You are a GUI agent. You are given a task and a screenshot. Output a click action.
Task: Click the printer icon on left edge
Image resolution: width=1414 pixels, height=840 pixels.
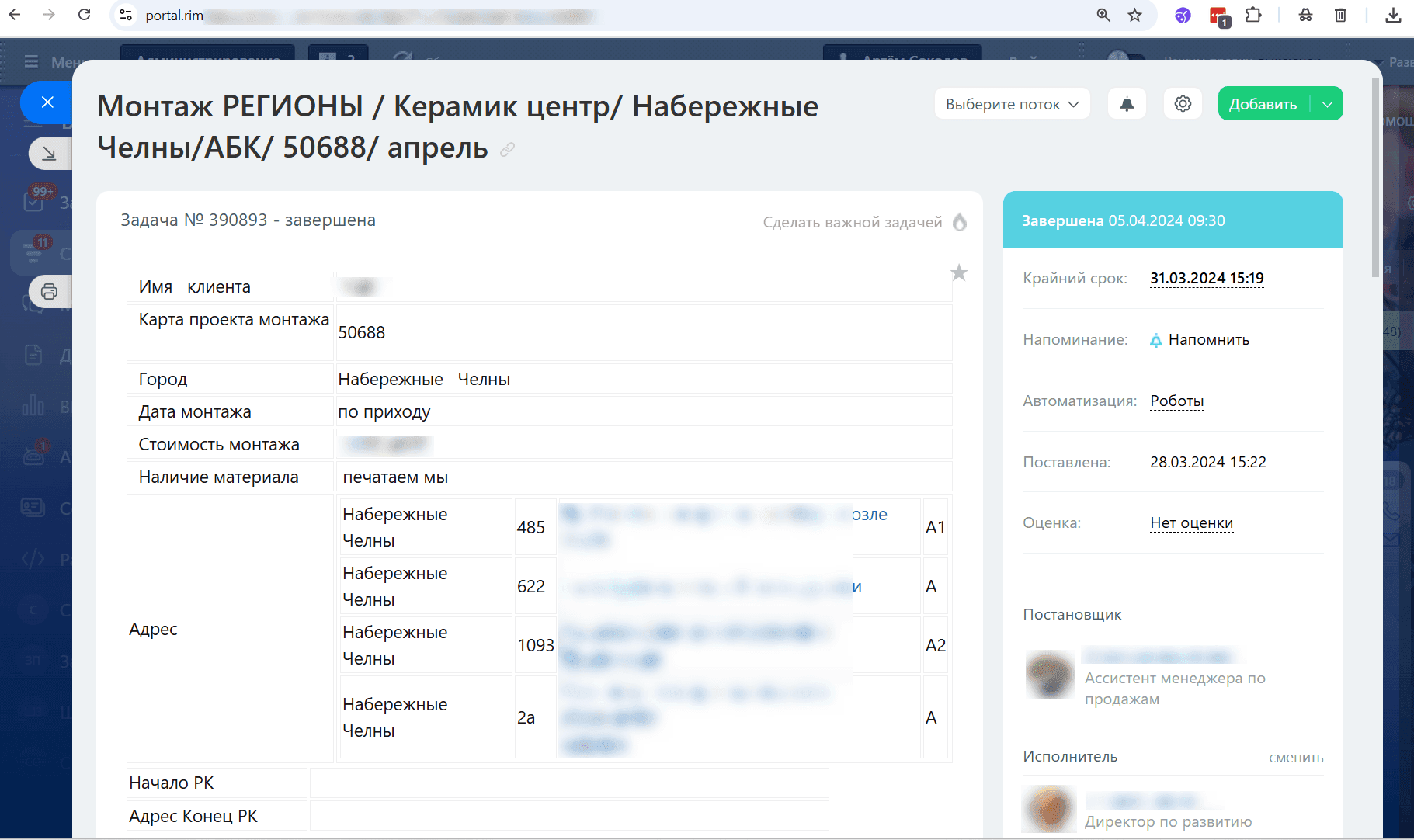pyautogui.click(x=50, y=292)
